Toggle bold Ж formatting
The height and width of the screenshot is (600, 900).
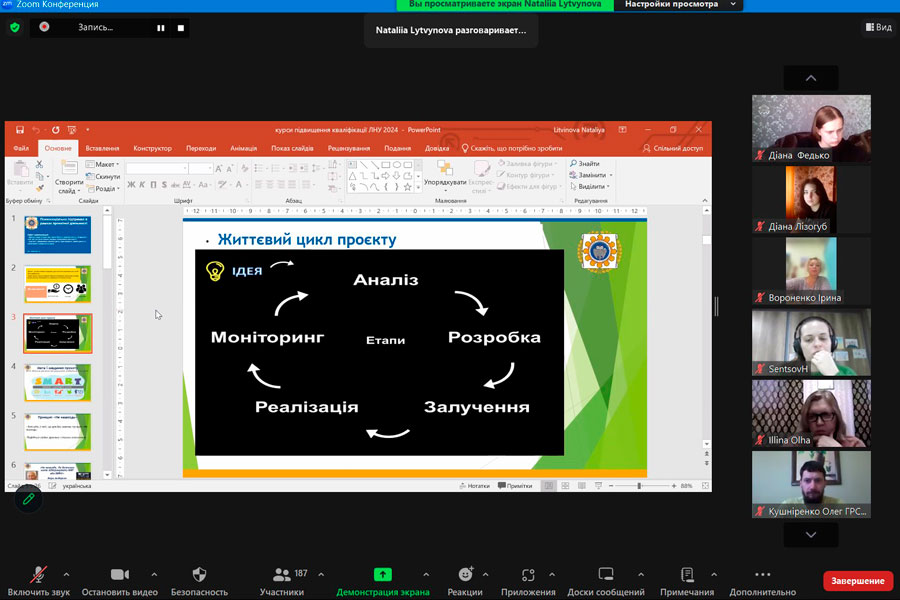[x=131, y=185]
